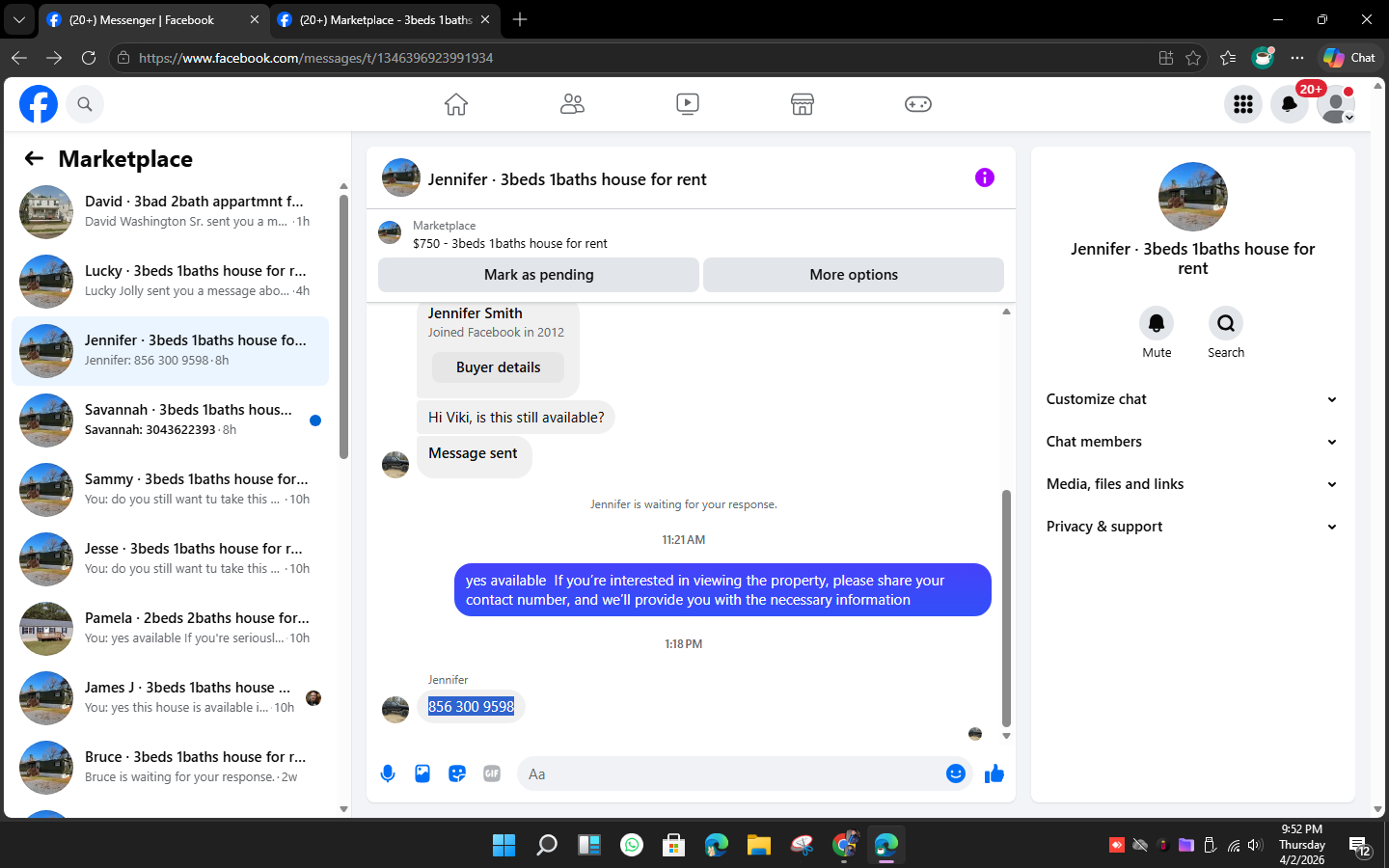Open David 3bad 2bath appartmnt conversation
Screen dimensions: 1389x868
tap(170, 212)
